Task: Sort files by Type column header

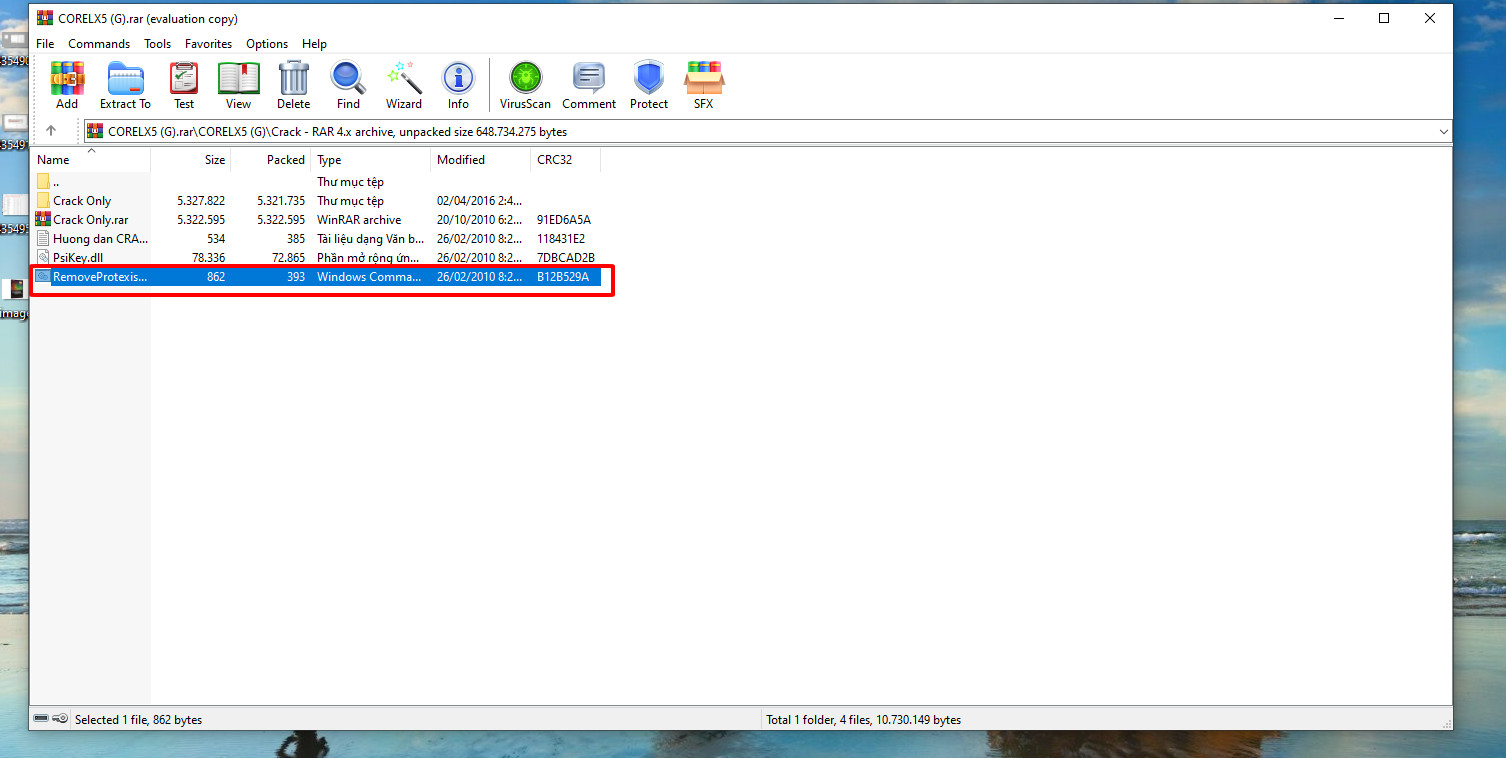Action: tap(371, 160)
